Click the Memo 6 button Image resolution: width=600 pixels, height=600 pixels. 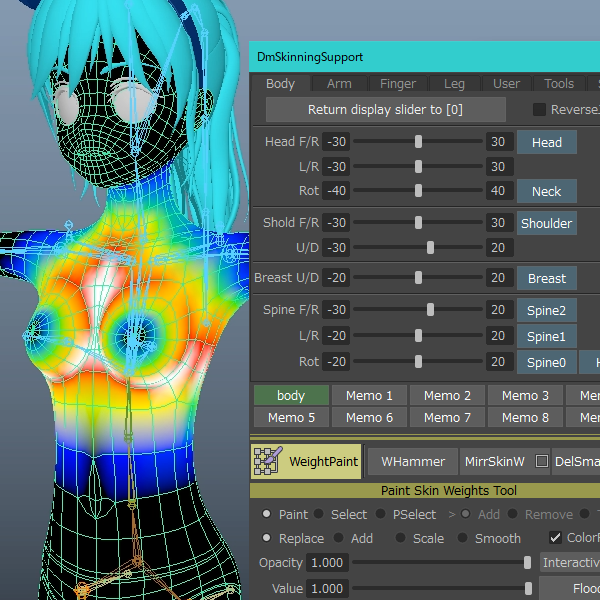[369, 417]
